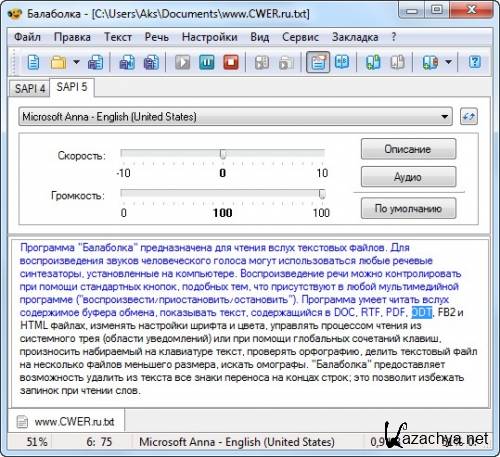This screenshot has width=500, height=457.
Task: Close the Балаболка window
Action: [471, 10]
